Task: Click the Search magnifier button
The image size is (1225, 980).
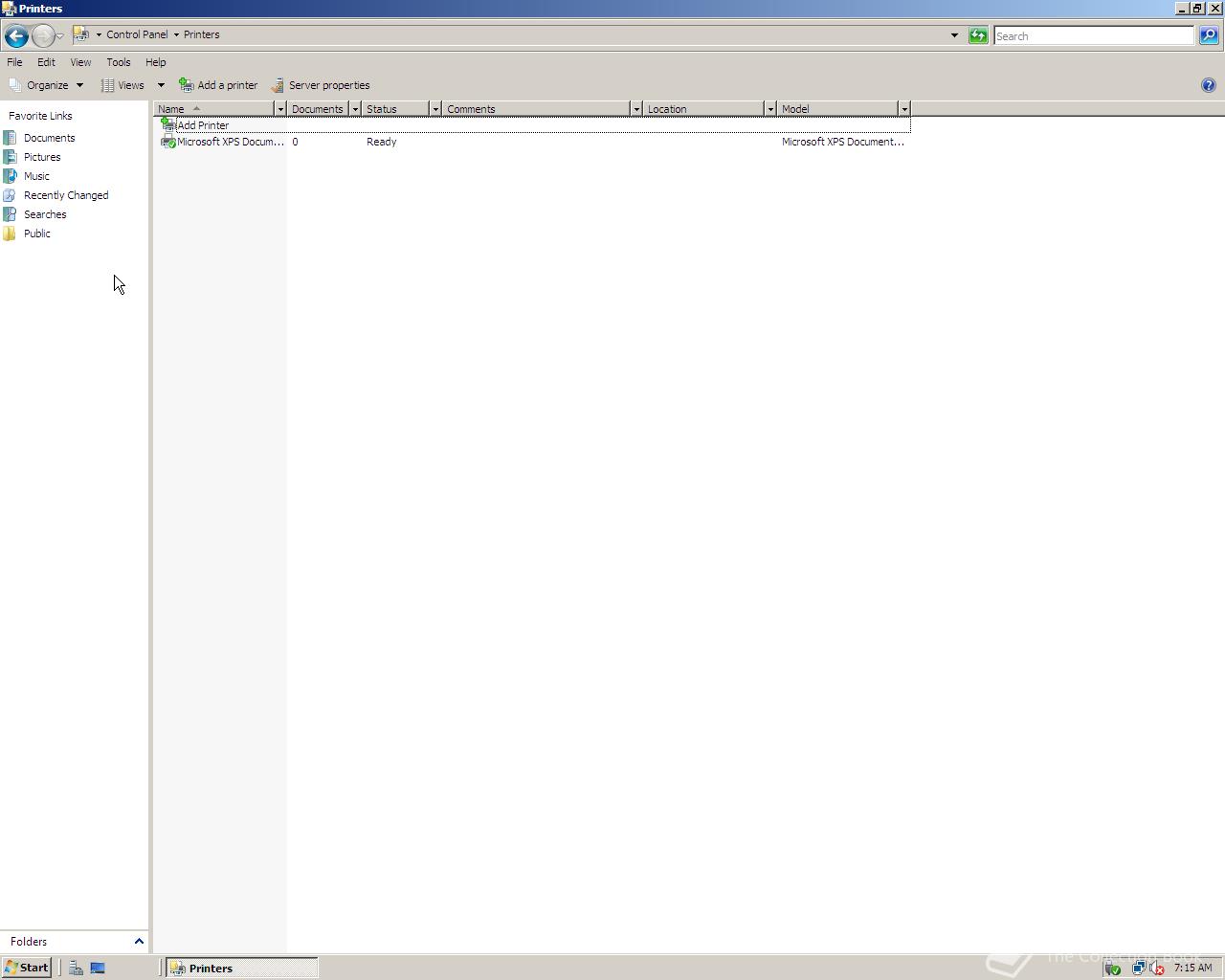Action: [x=1209, y=35]
